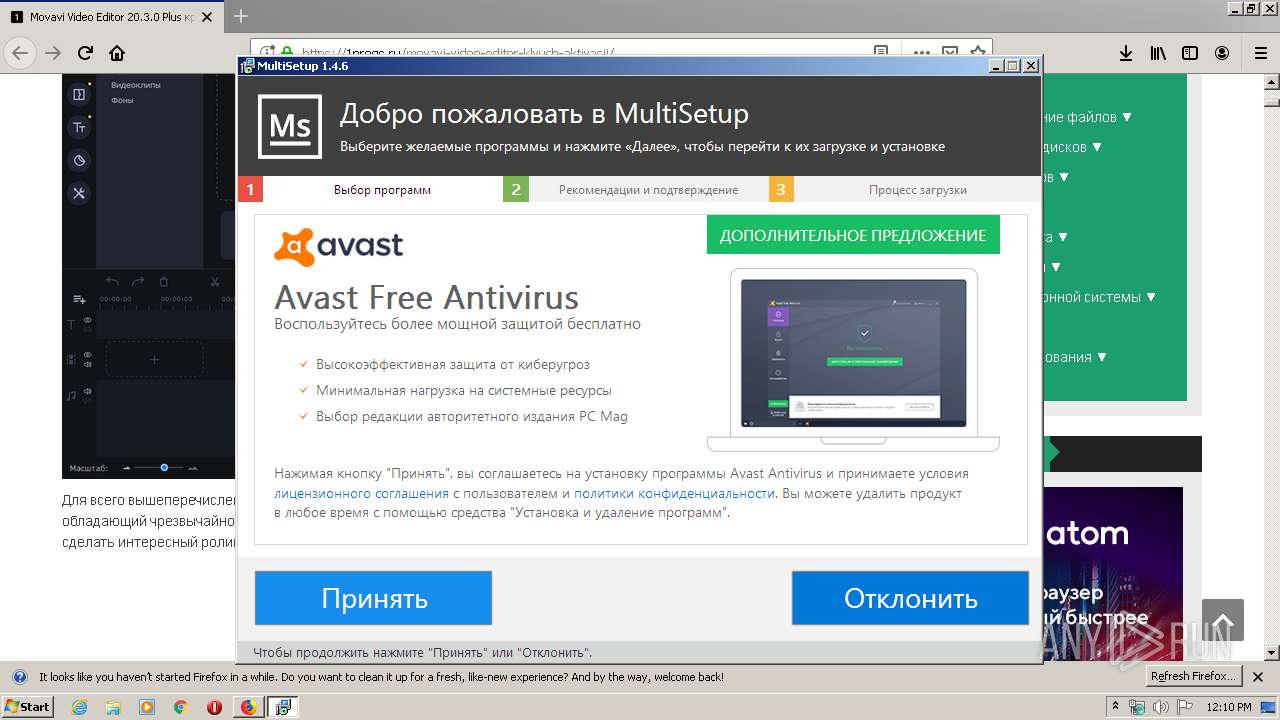The width and height of the screenshot is (1280, 720).
Task: Open Firefox account menu
Action: click(x=1222, y=53)
